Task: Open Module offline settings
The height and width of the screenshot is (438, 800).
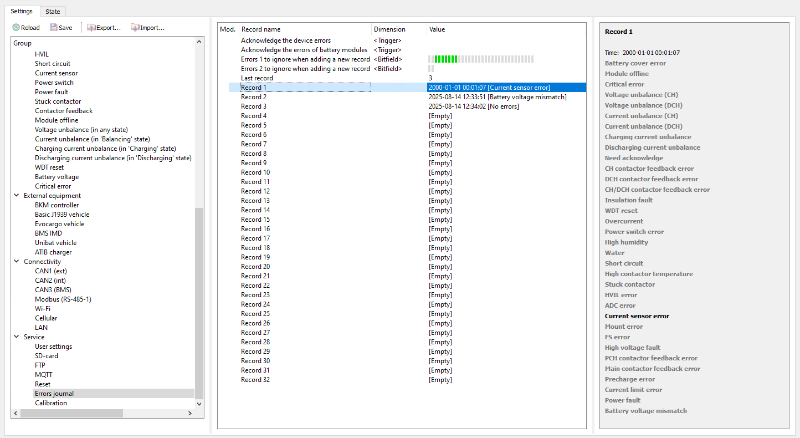Action: [x=56, y=120]
